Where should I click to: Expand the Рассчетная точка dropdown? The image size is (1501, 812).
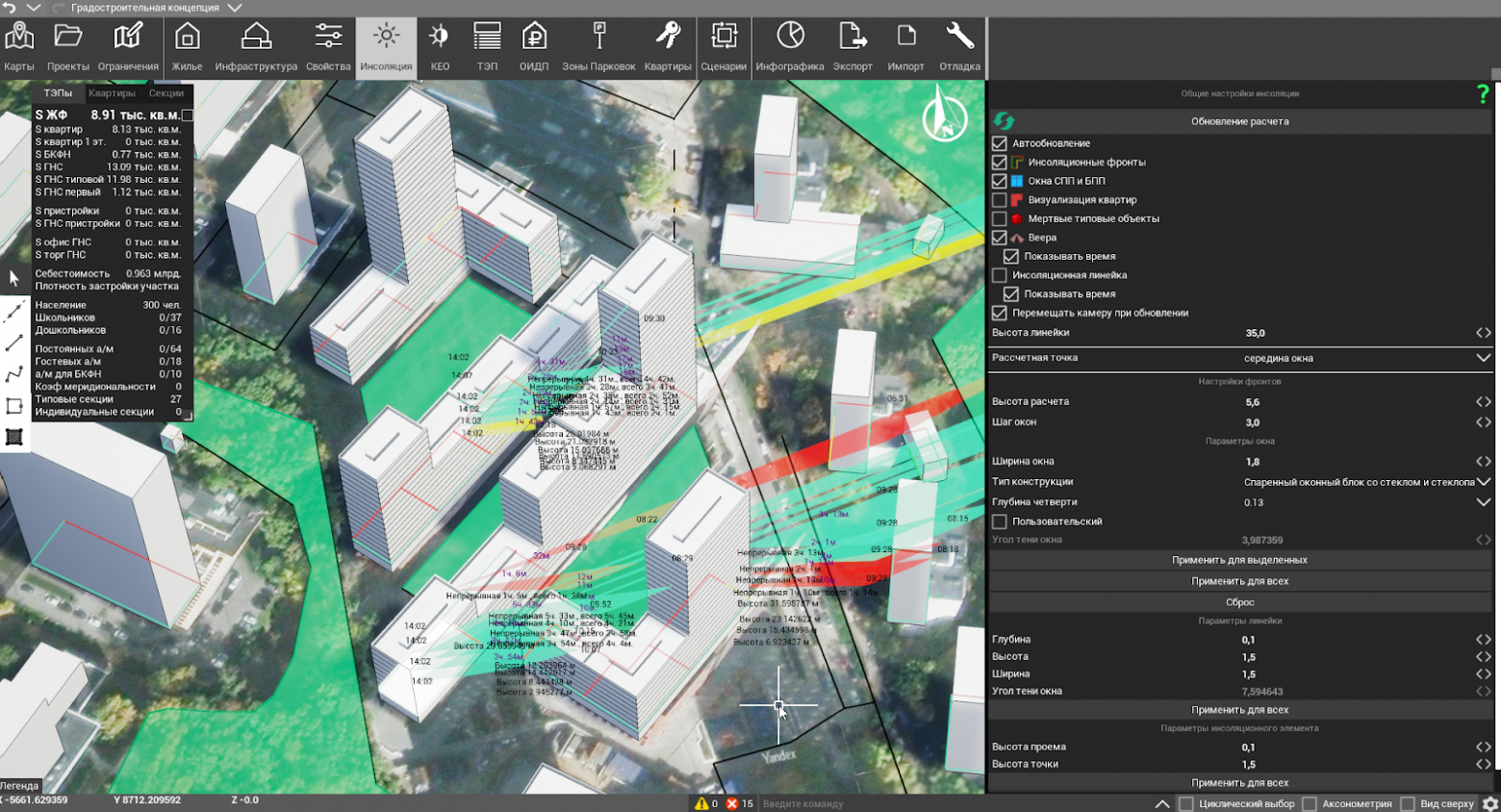click(1483, 358)
